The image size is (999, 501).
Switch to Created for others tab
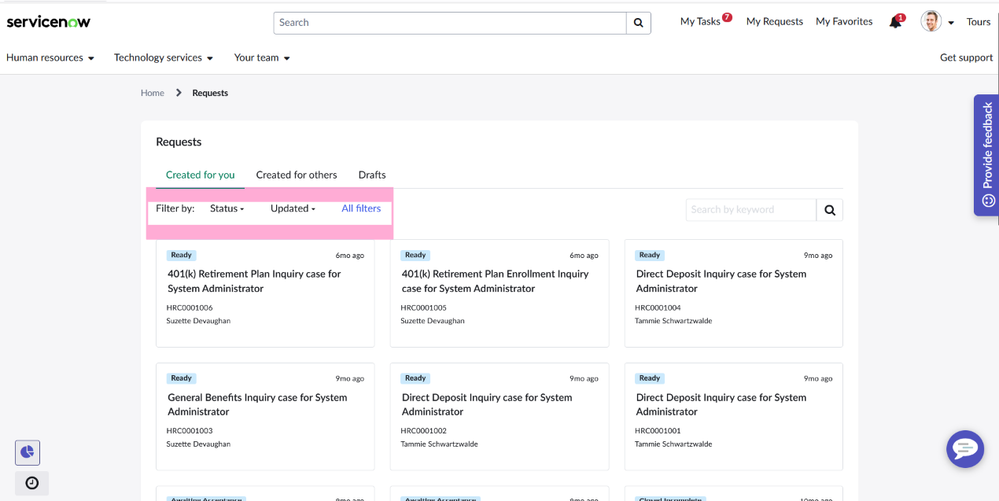[296, 175]
